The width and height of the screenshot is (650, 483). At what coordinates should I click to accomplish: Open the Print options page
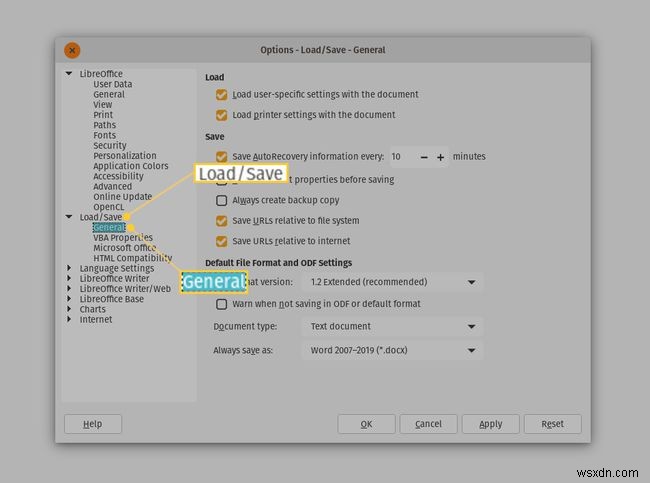pyautogui.click(x=103, y=114)
